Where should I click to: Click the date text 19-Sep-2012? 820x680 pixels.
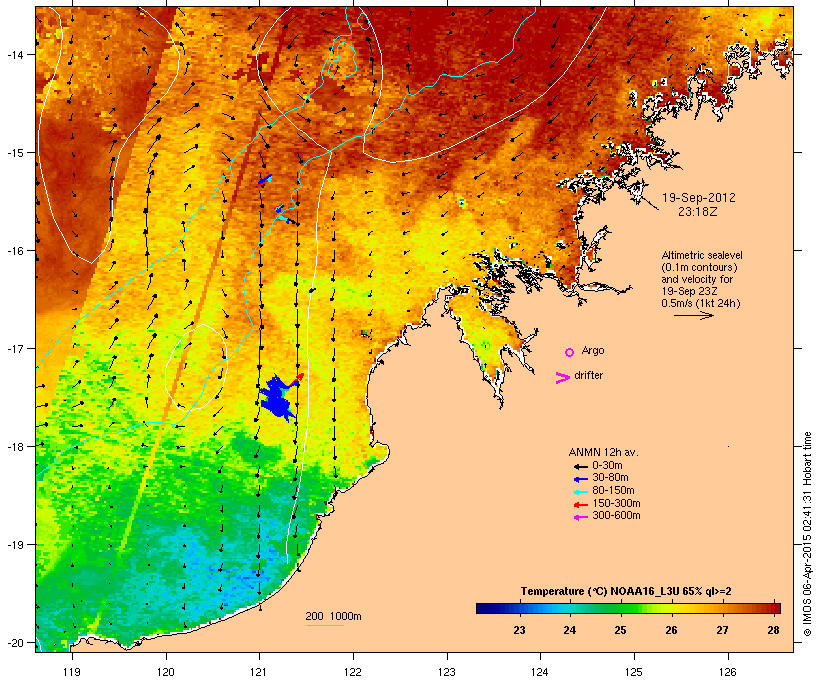[699, 198]
